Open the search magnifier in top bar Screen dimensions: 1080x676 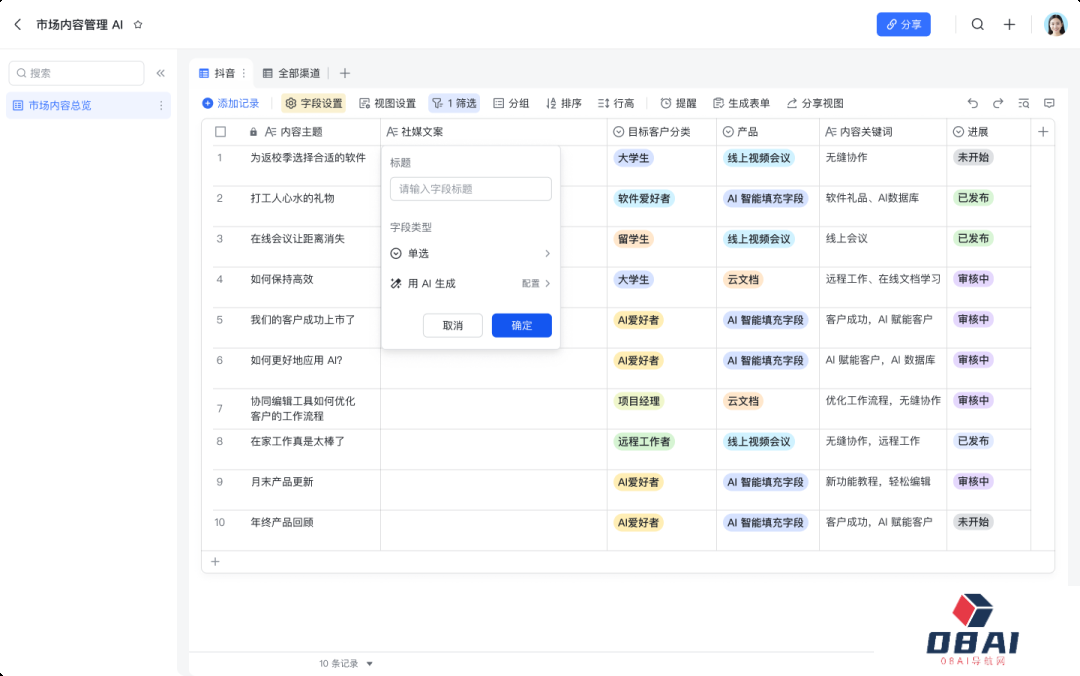[977, 25]
